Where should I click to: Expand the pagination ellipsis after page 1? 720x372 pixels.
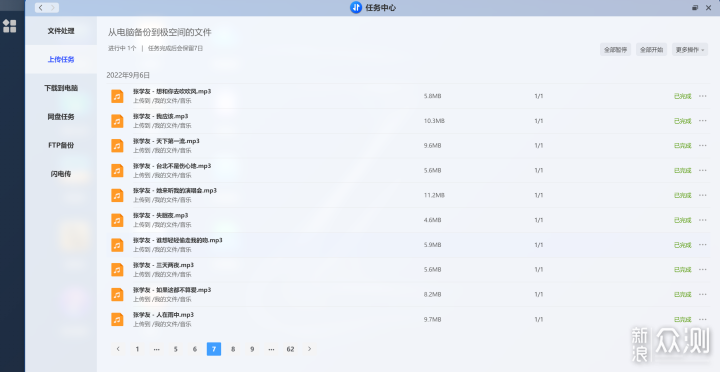click(157, 349)
